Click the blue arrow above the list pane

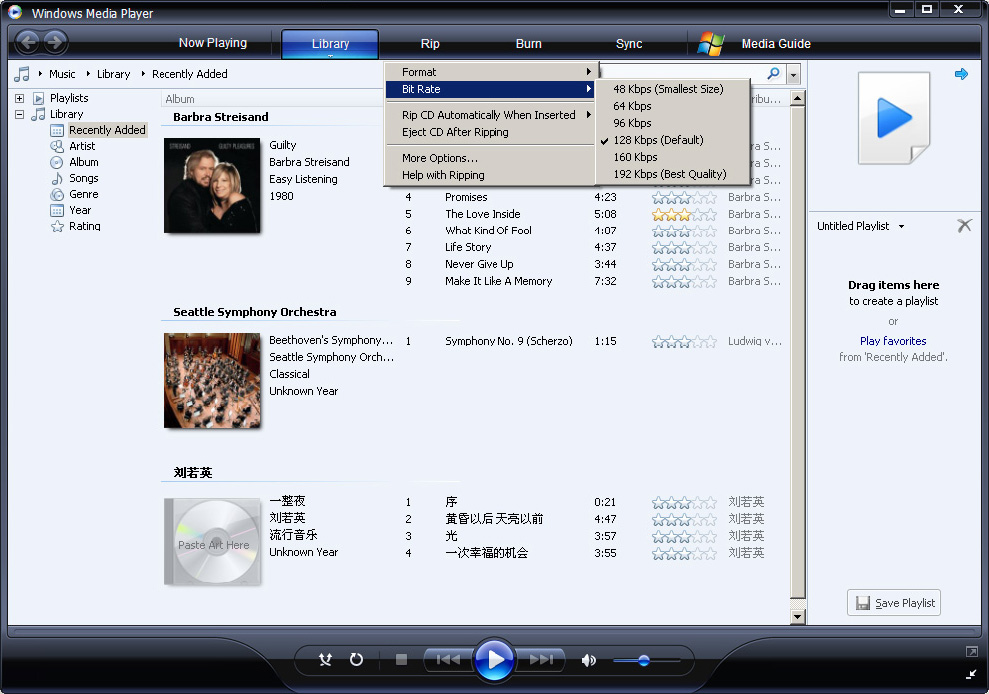click(961, 74)
